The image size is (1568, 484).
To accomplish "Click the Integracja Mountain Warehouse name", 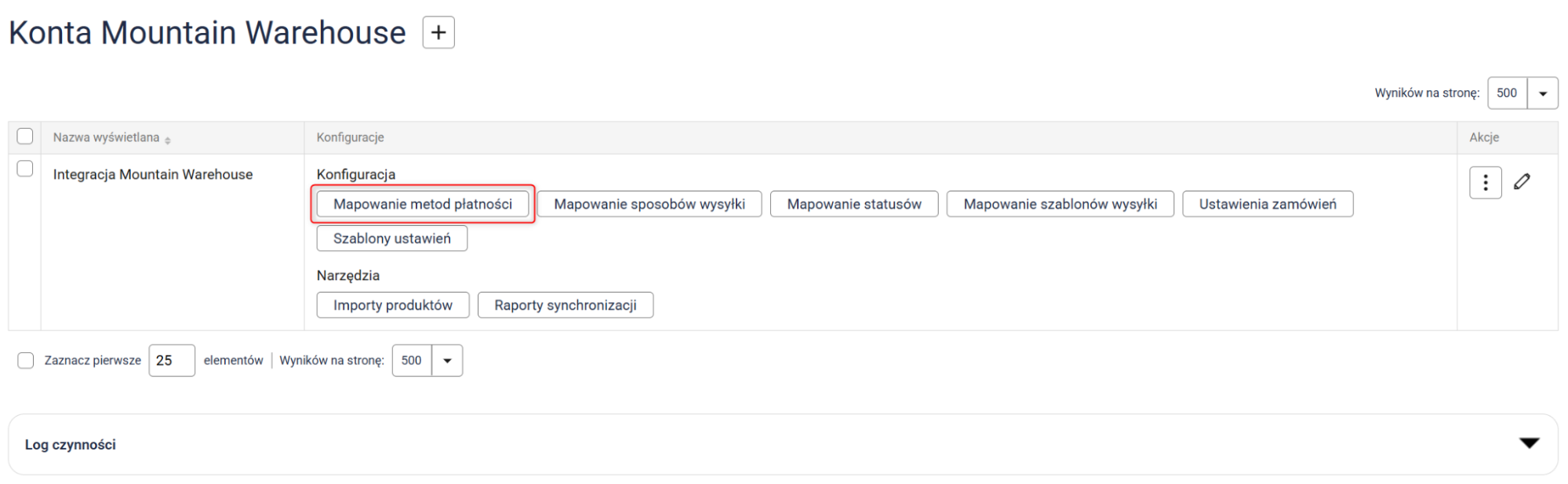I will 153,174.
